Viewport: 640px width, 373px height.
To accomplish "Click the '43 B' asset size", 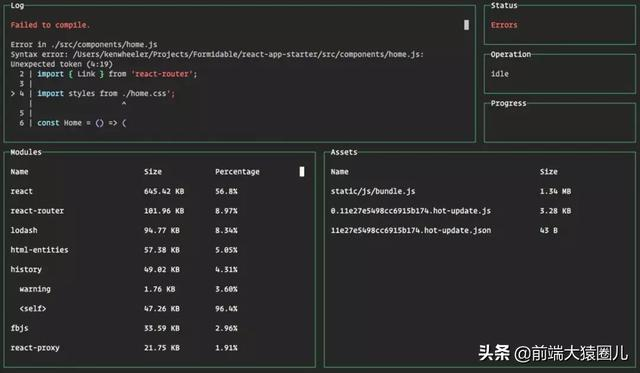I will point(549,231).
